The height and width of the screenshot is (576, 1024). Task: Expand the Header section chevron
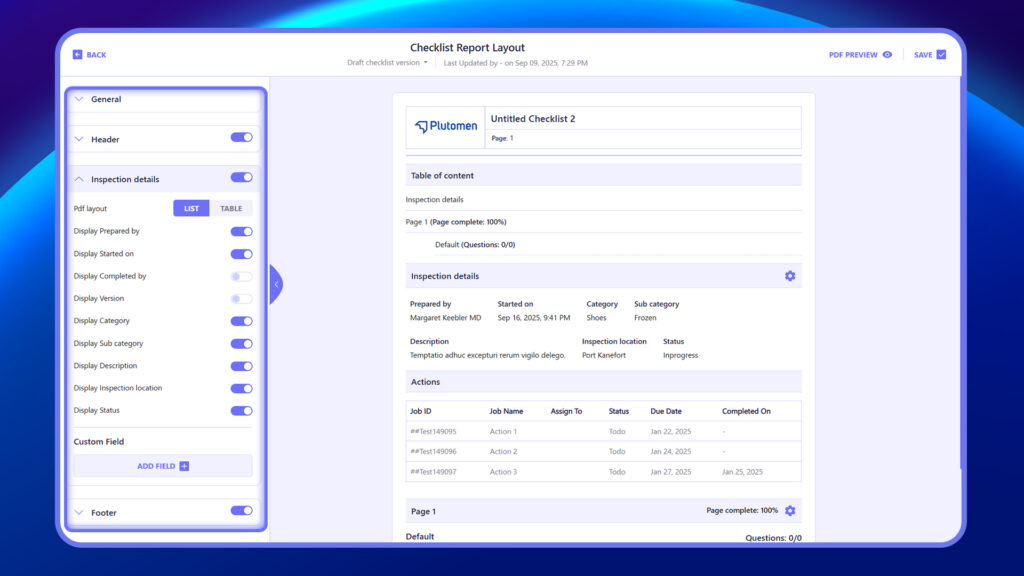coord(79,139)
